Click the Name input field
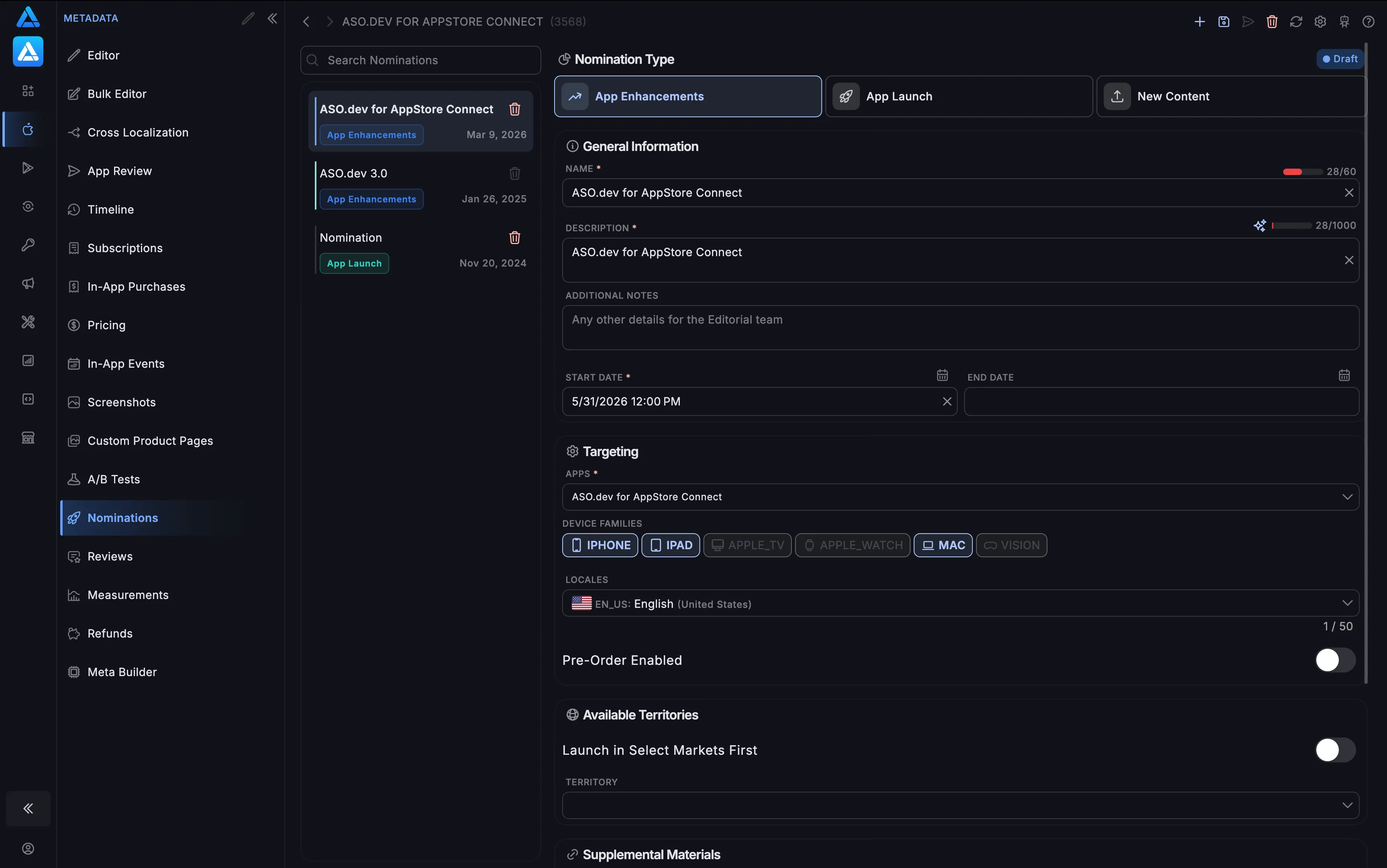This screenshot has width=1387, height=868. [x=961, y=193]
